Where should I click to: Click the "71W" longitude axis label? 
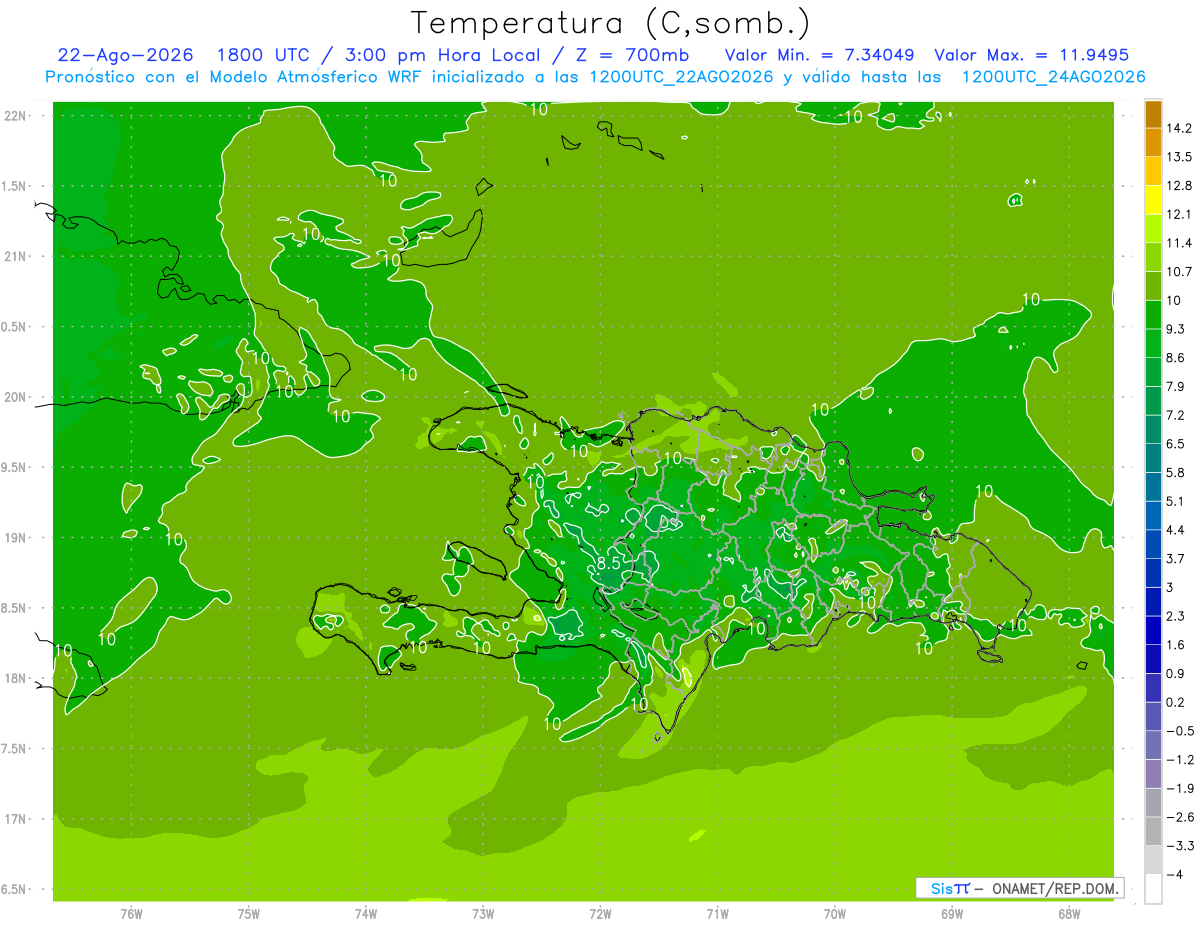tap(717, 913)
